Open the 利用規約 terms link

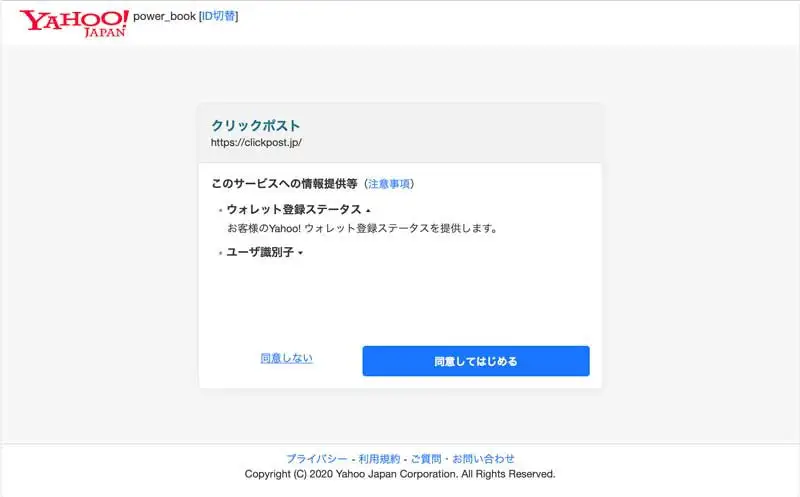click(x=379, y=459)
